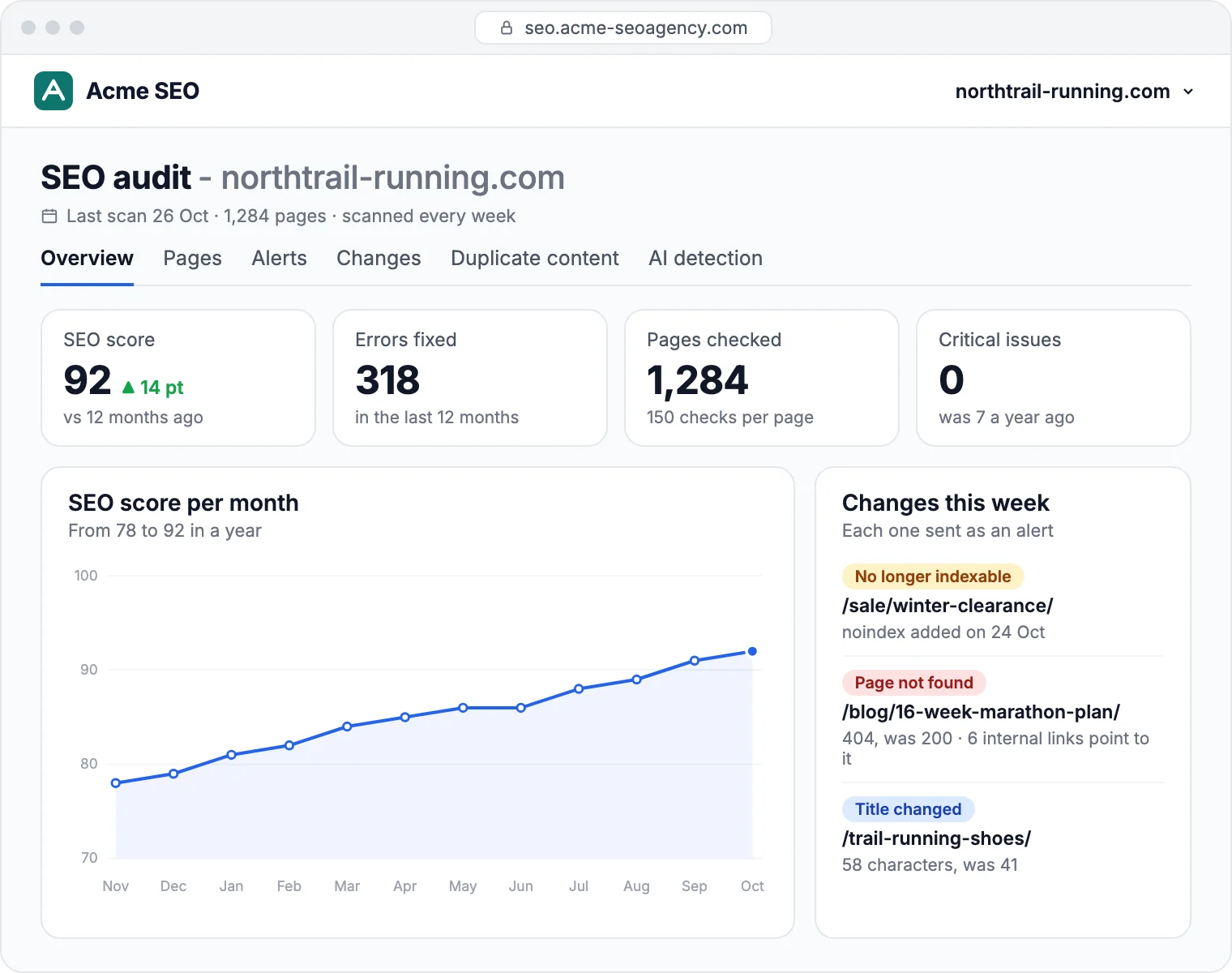Open the Duplicate content tab
This screenshot has height=973, width=1232.
[x=535, y=258]
